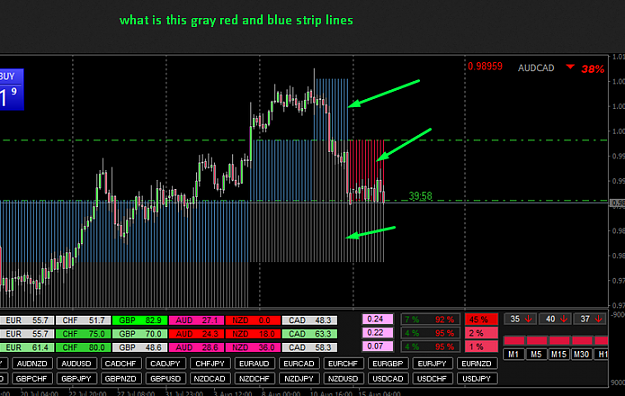Viewport: 625px width, 396px height.
Task: Click the pink 0.22 value box
Action: pyautogui.click(x=377, y=333)
